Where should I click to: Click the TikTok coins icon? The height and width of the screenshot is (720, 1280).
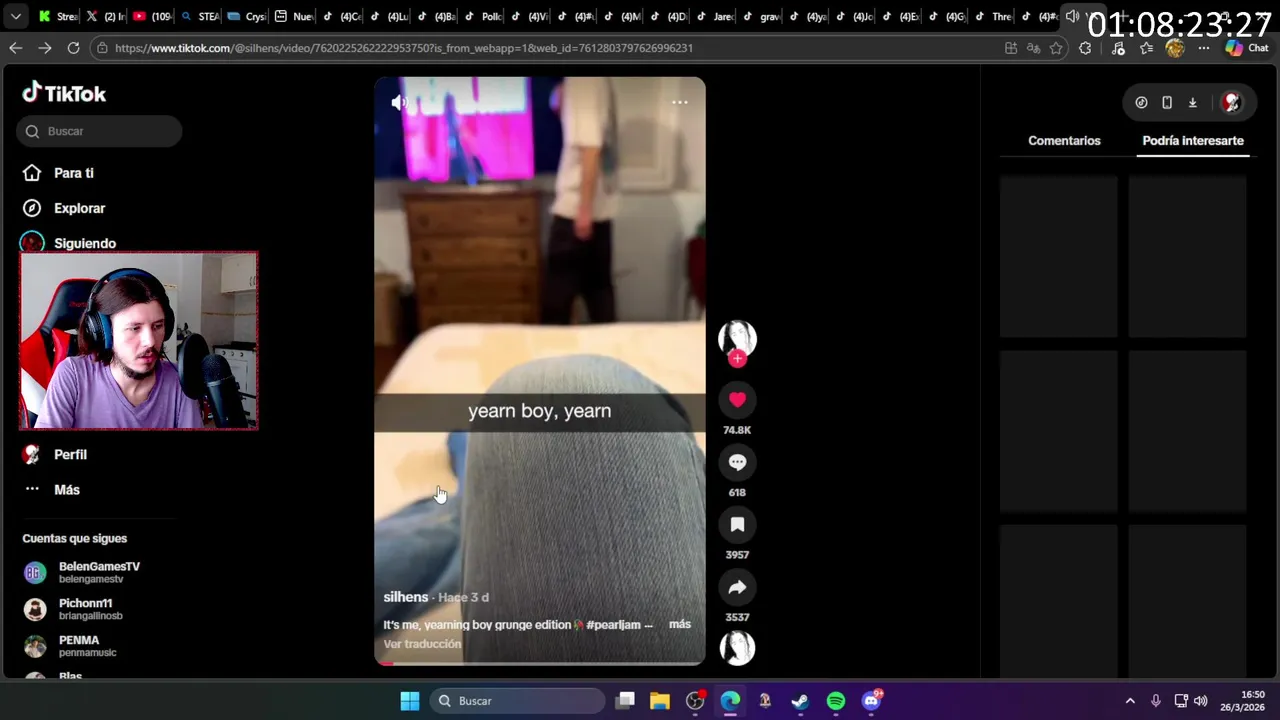tap(1141, 102)
